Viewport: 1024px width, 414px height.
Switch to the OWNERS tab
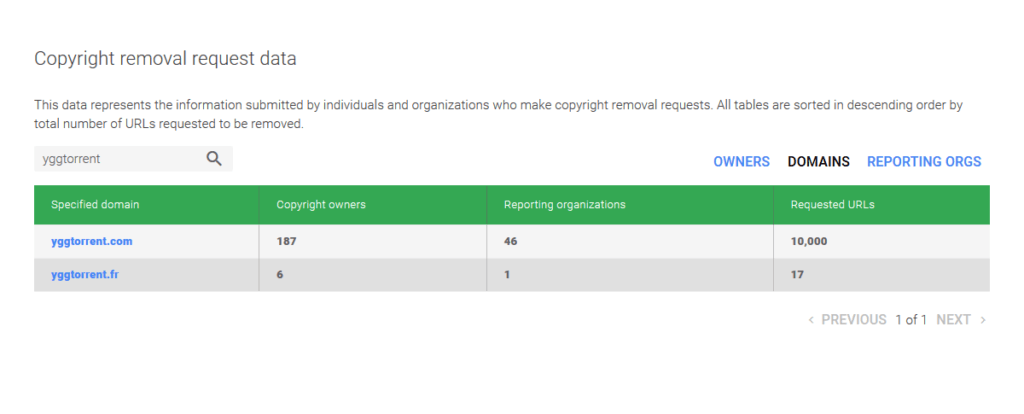(x=741, y=161)
